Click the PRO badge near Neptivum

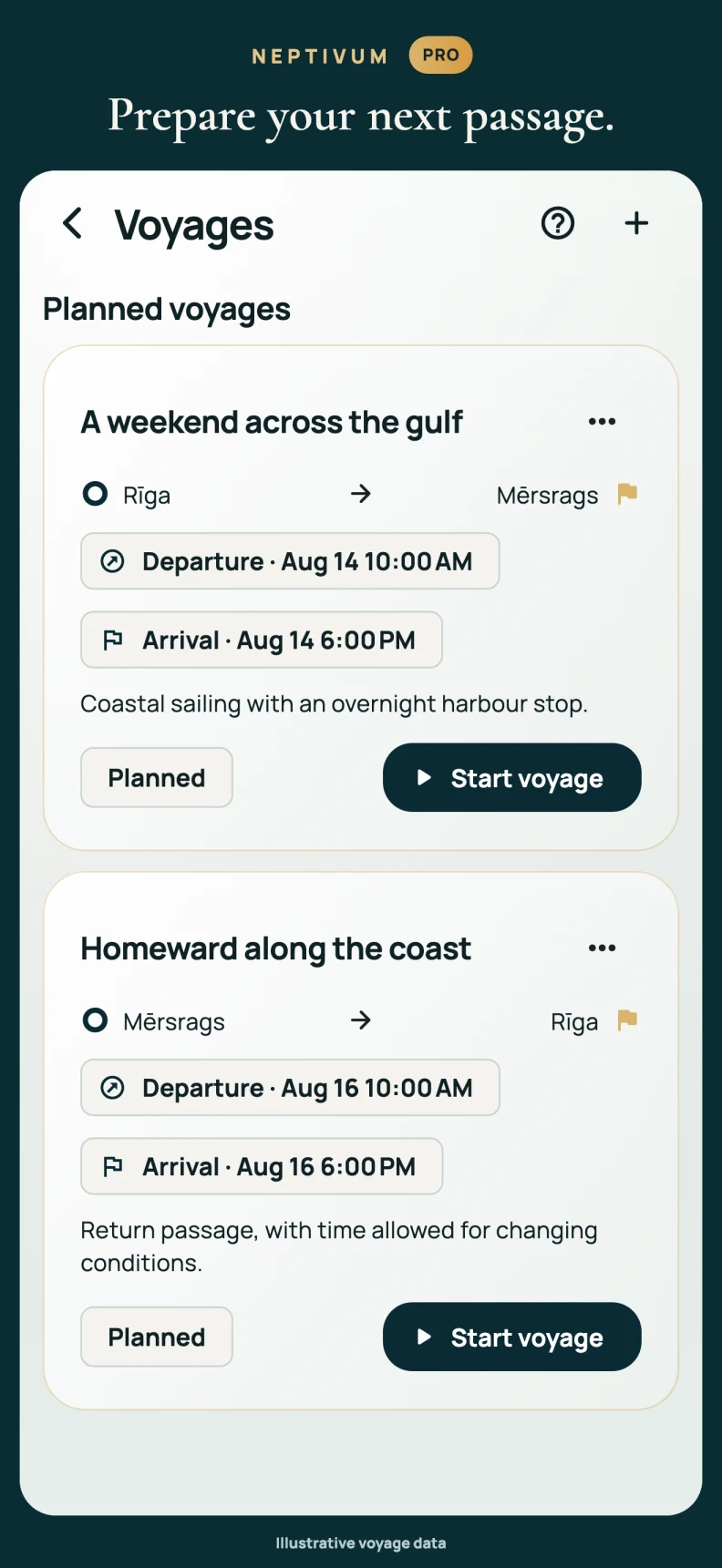[441, 56]
